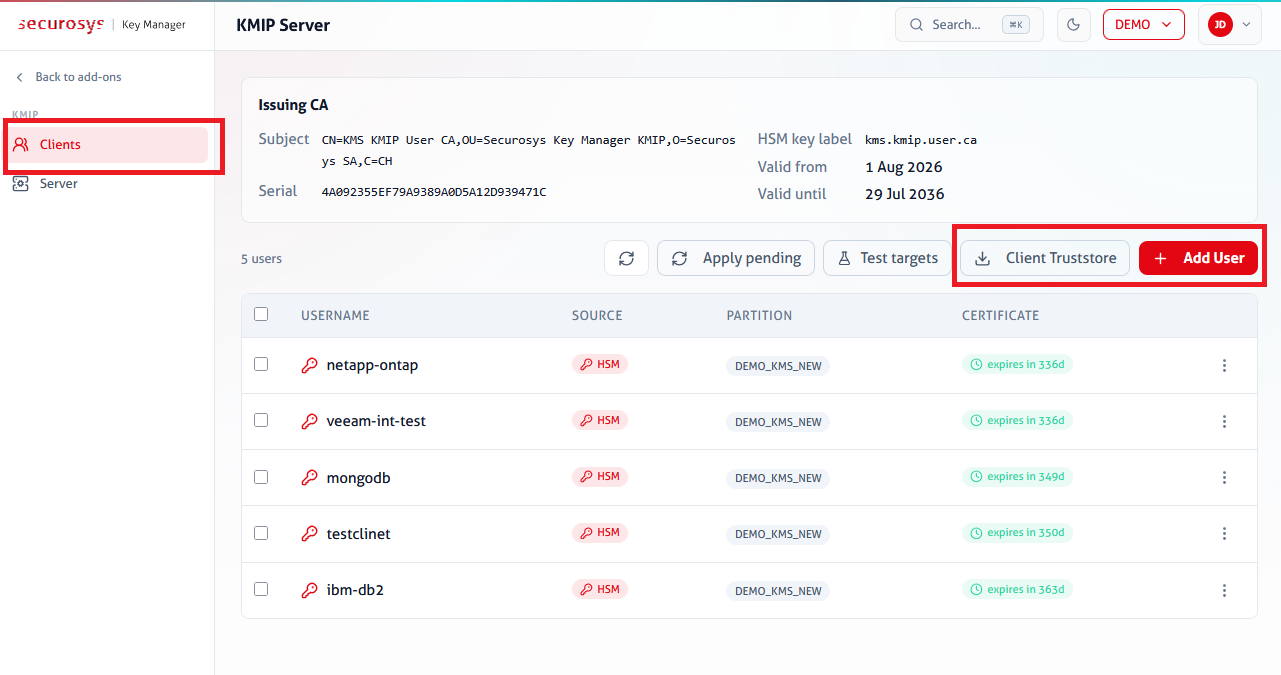Screen dimensions: 1281x675
Task: Expand the user account chevron
Action: tap(1246, 24)
